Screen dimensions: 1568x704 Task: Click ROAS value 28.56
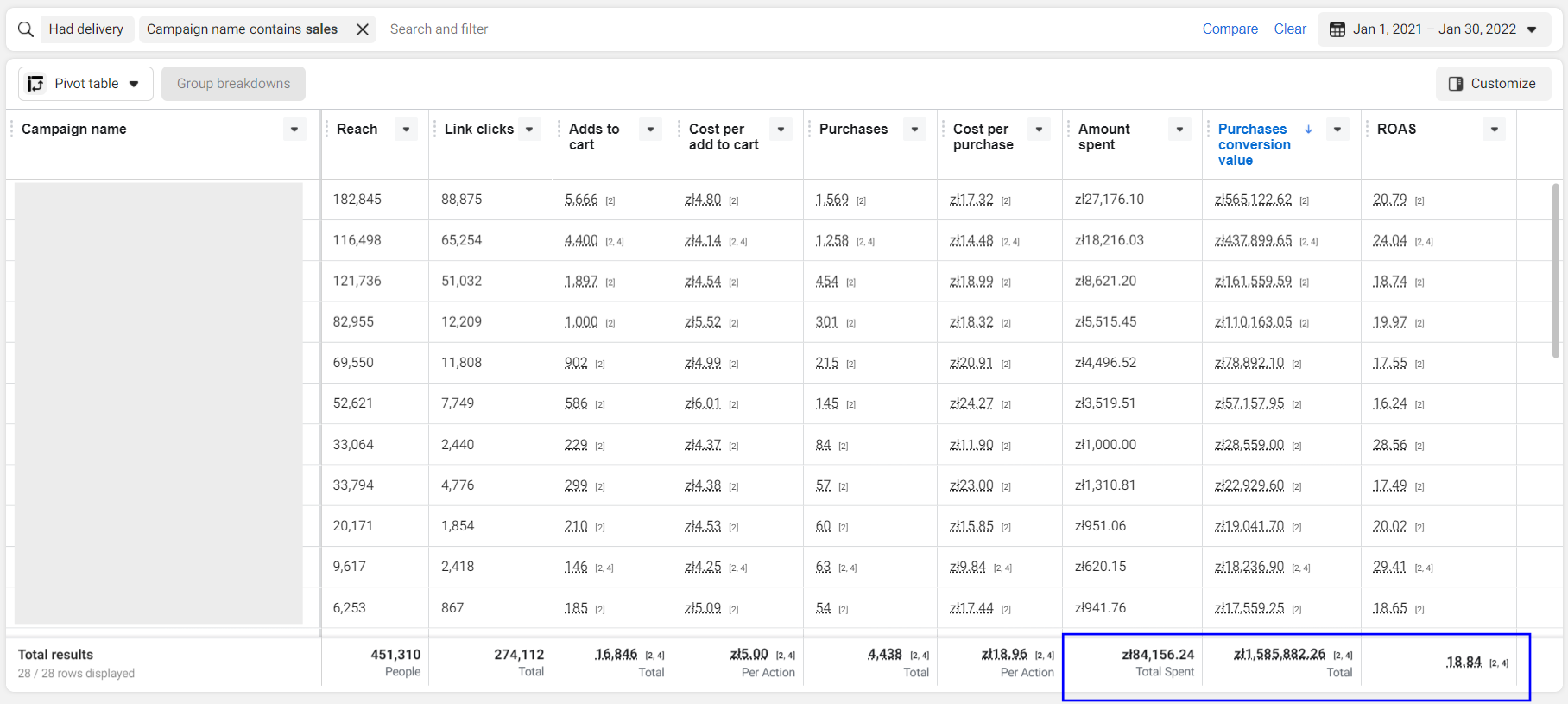1390,445
